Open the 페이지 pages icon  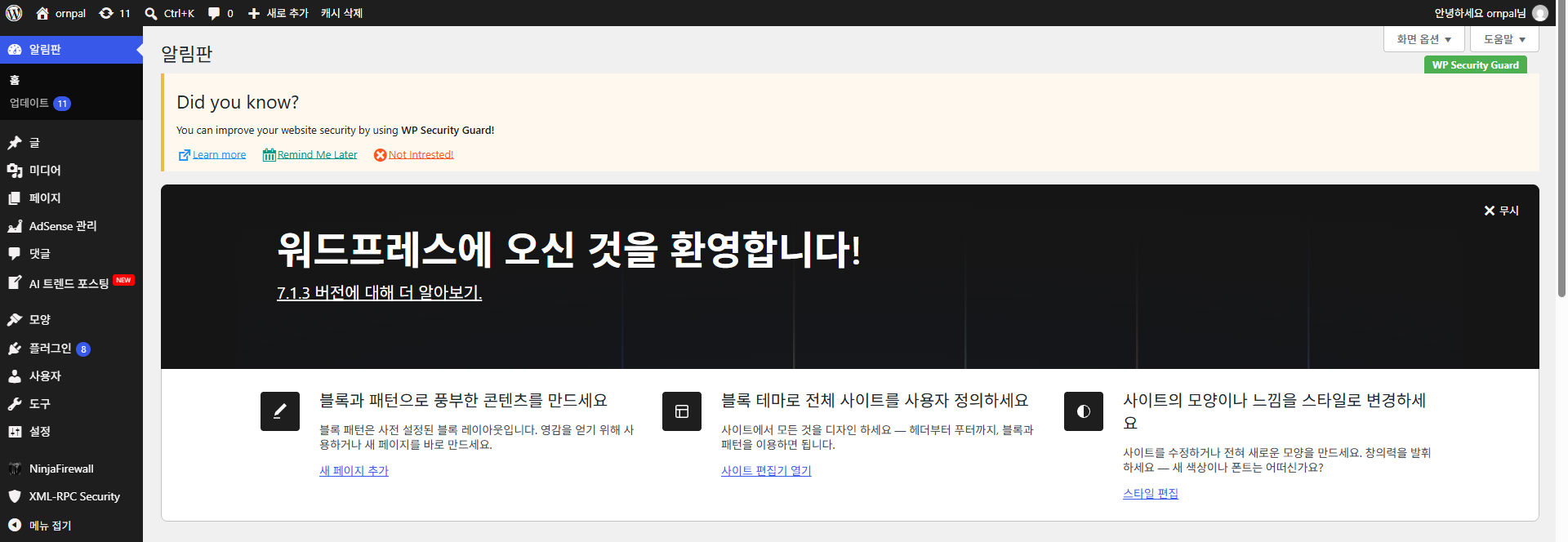click(15, 198)
